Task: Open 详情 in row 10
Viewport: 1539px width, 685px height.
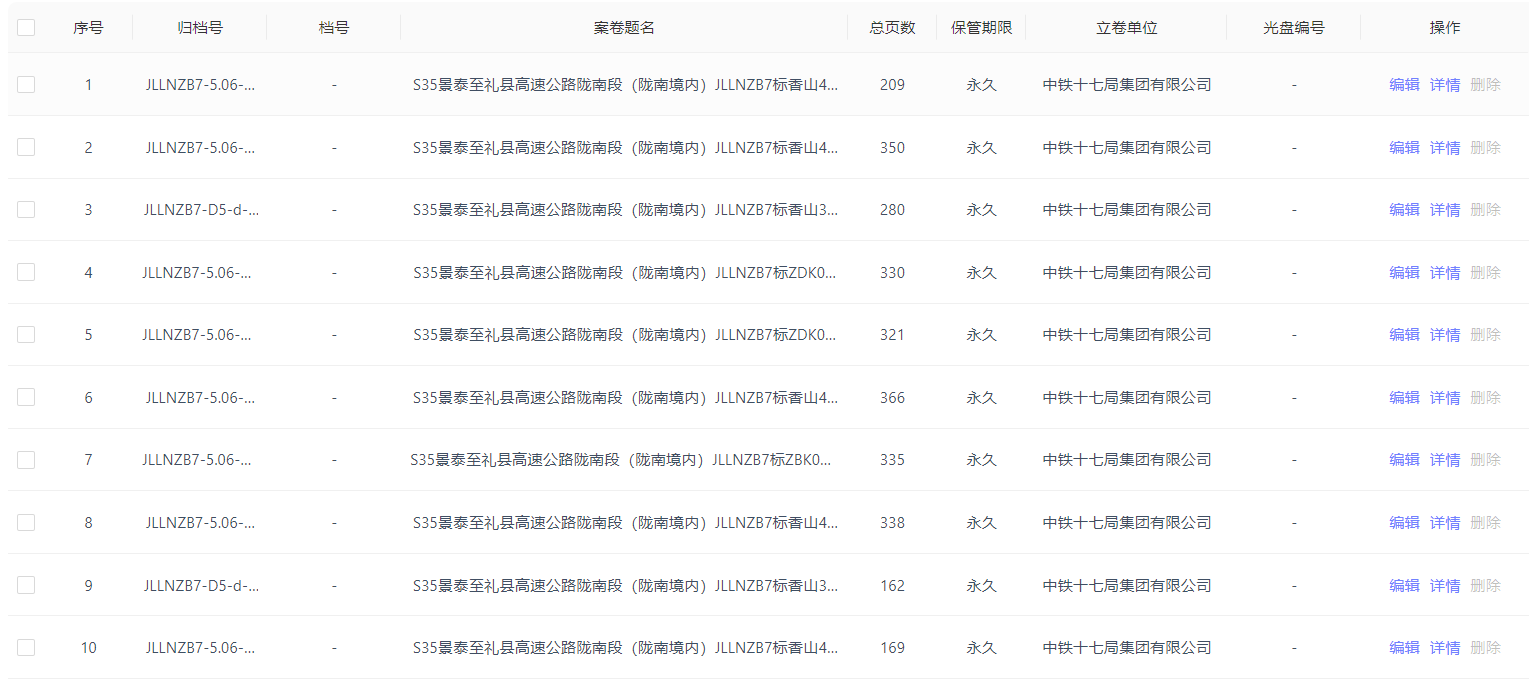Action: 1445,648
